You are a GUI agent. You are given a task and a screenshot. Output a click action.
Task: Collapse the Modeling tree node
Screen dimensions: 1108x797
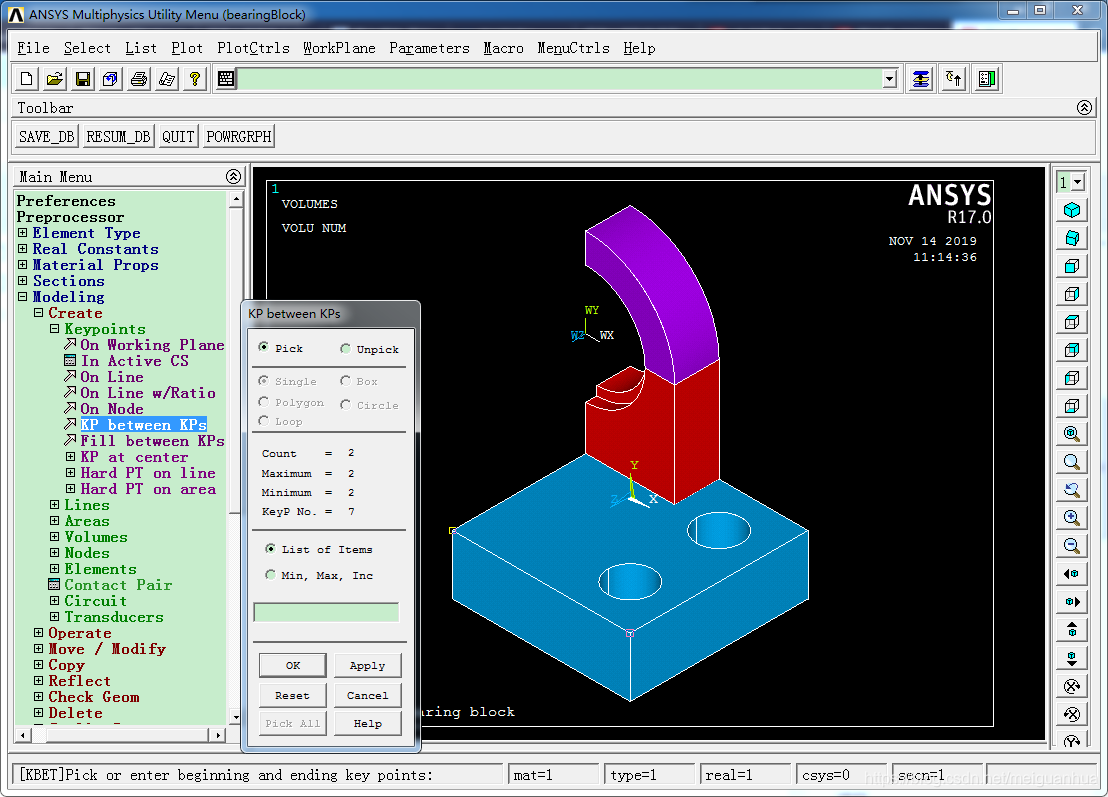23,297
